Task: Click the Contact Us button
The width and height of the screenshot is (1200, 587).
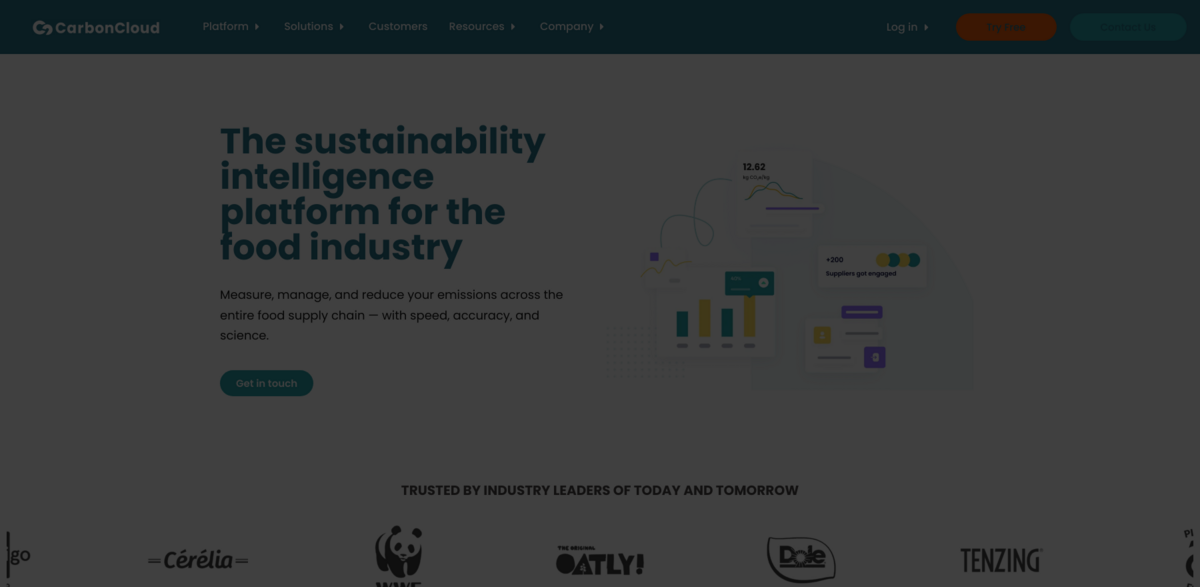Action: [1127, 27]
